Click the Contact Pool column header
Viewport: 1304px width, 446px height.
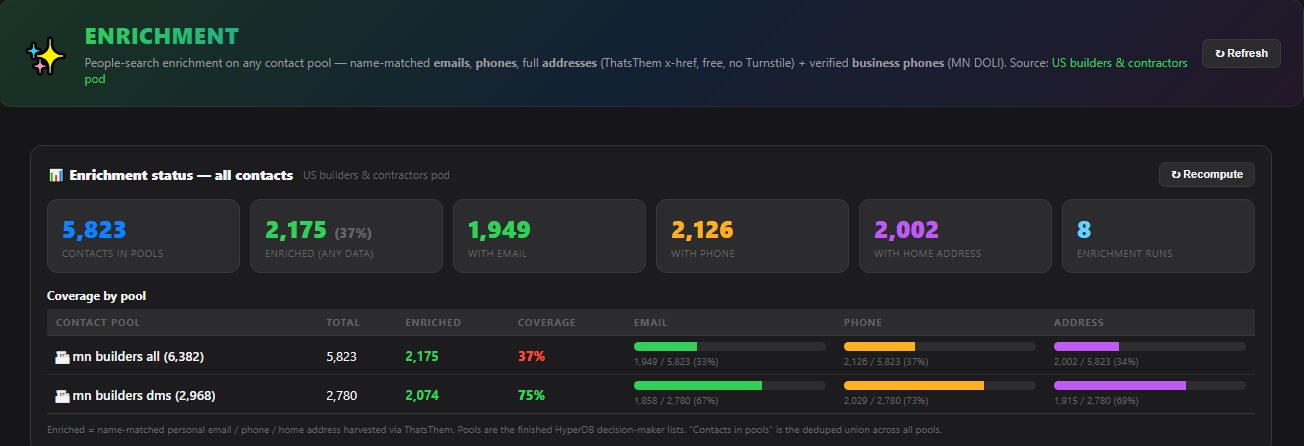coord(98,323)
